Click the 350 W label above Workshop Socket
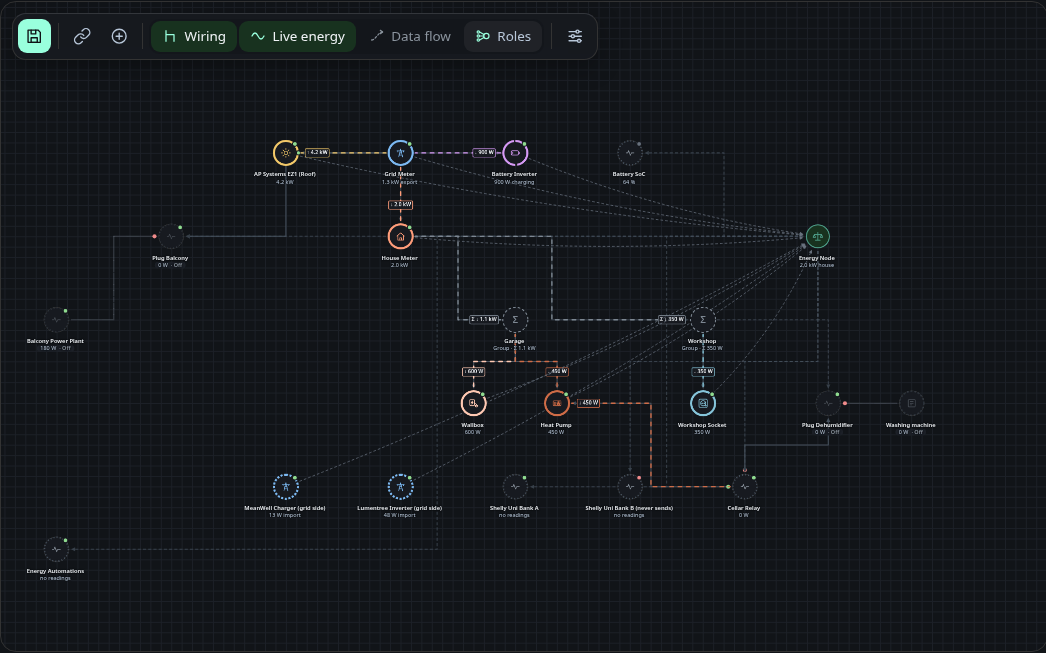The height and width of the screenshot is (653, 1046). point(702,372)
